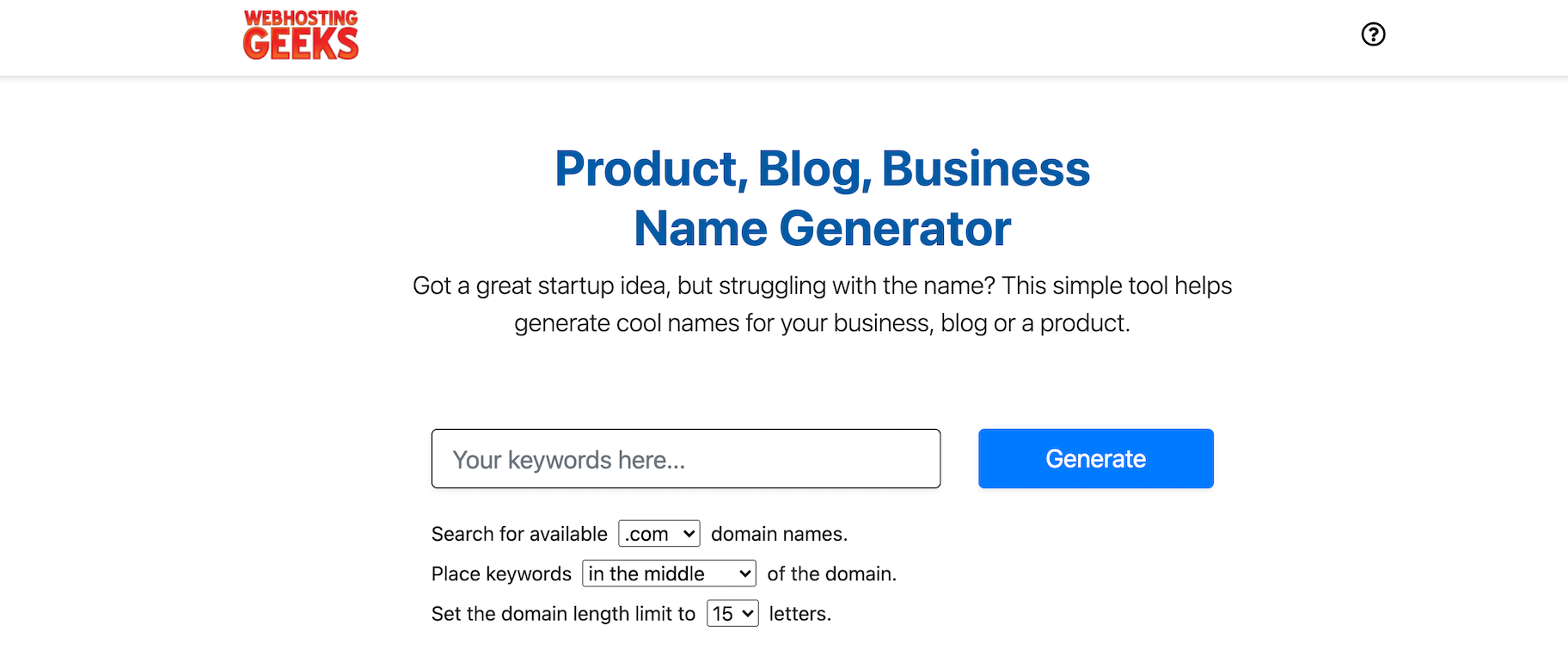
Task: Expand the 'in the middle' keyword placement dropdown
Action: [x=669, y=573]
